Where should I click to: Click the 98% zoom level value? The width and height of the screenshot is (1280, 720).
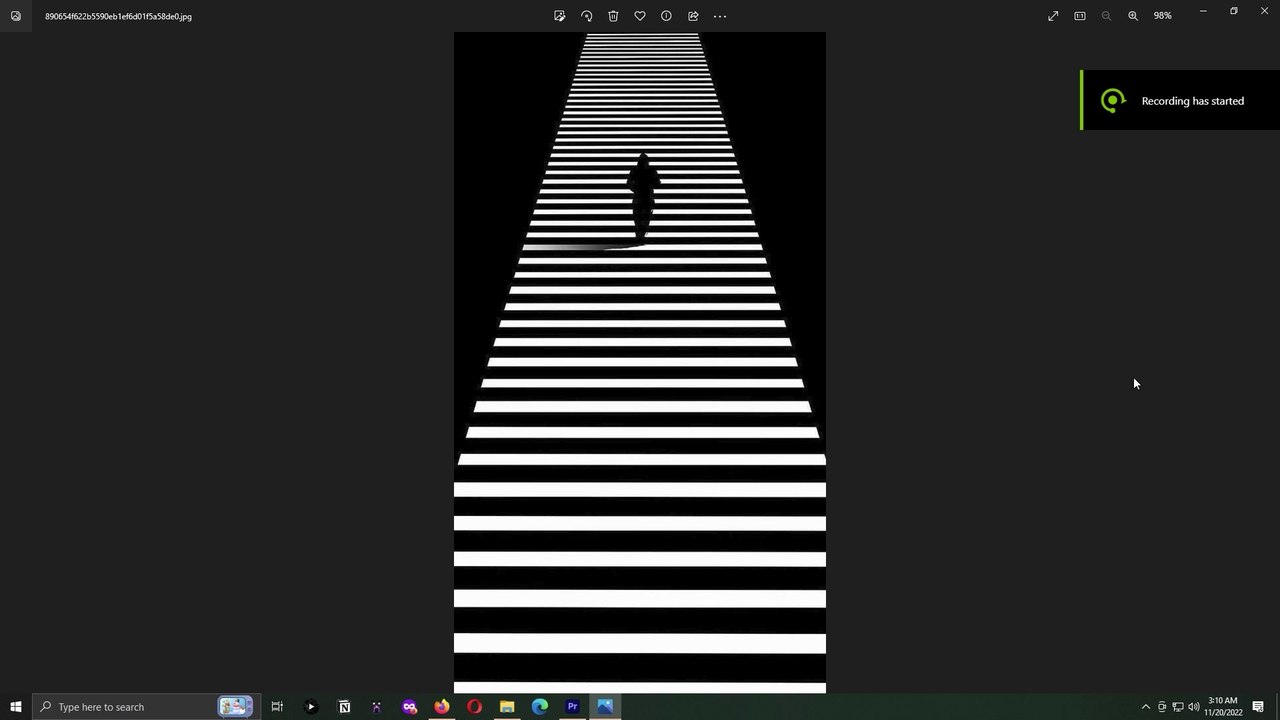[x=1163, y=16]
